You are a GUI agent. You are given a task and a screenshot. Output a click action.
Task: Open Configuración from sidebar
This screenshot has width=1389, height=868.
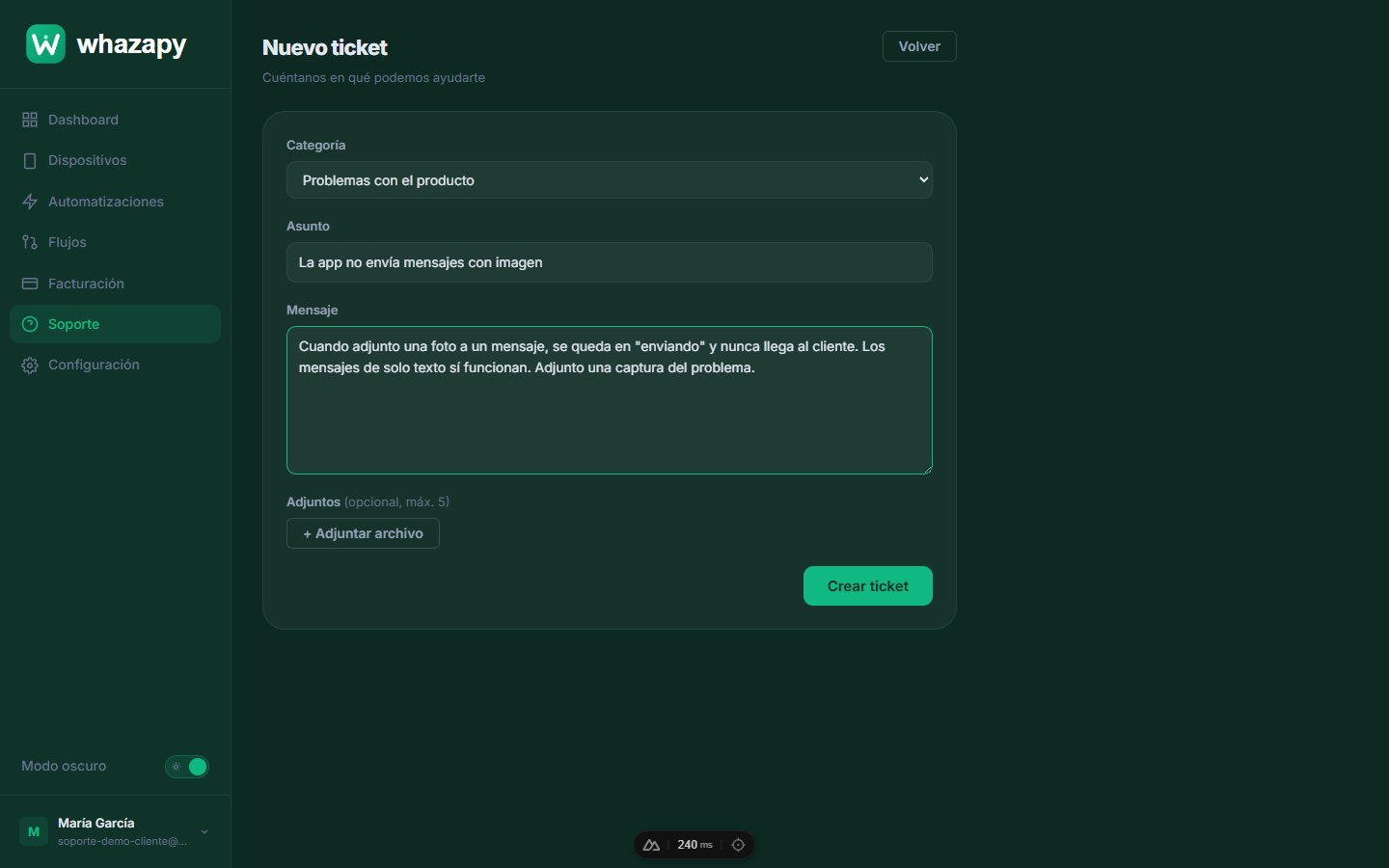tap(115, 365)
